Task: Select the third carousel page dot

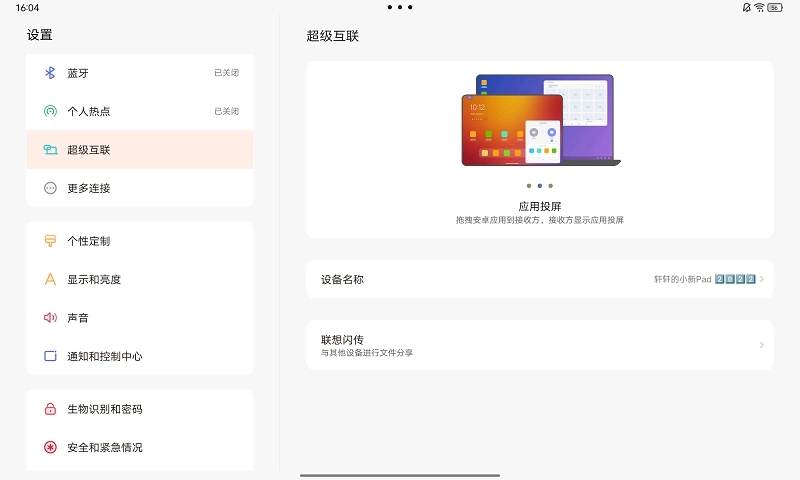Action: pos(551,186)
